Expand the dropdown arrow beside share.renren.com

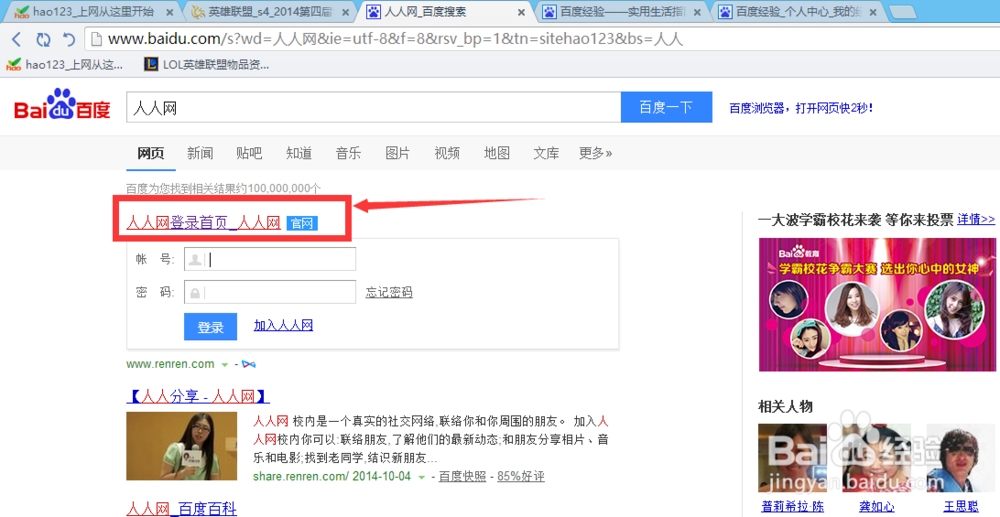pos(421,477)
